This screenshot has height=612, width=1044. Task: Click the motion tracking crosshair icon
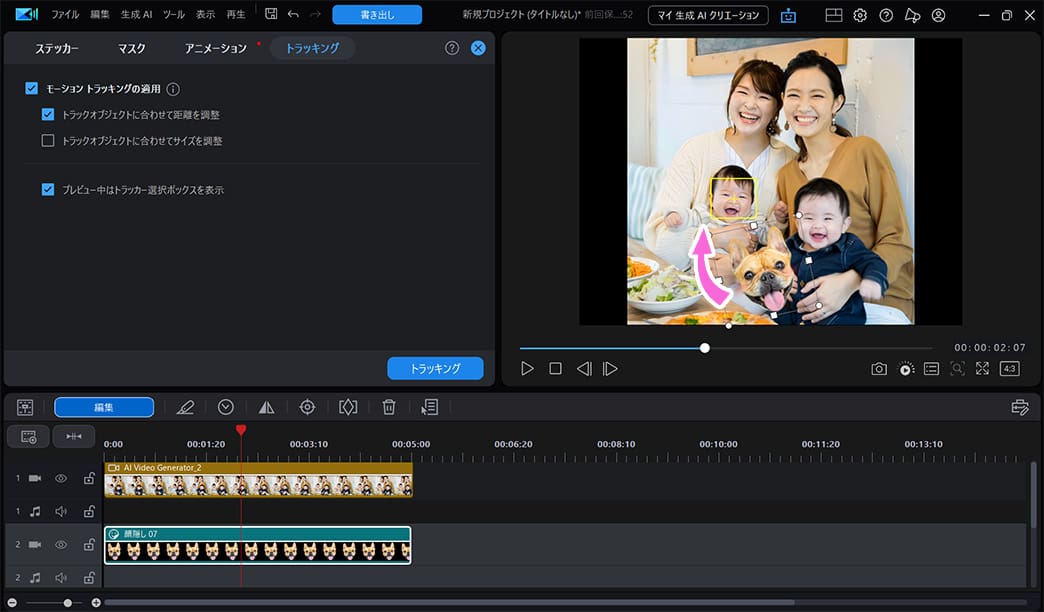click(307, 407)
